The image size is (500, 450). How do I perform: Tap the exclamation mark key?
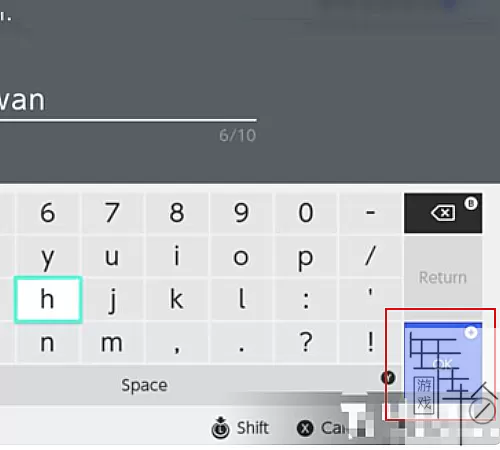370,342
